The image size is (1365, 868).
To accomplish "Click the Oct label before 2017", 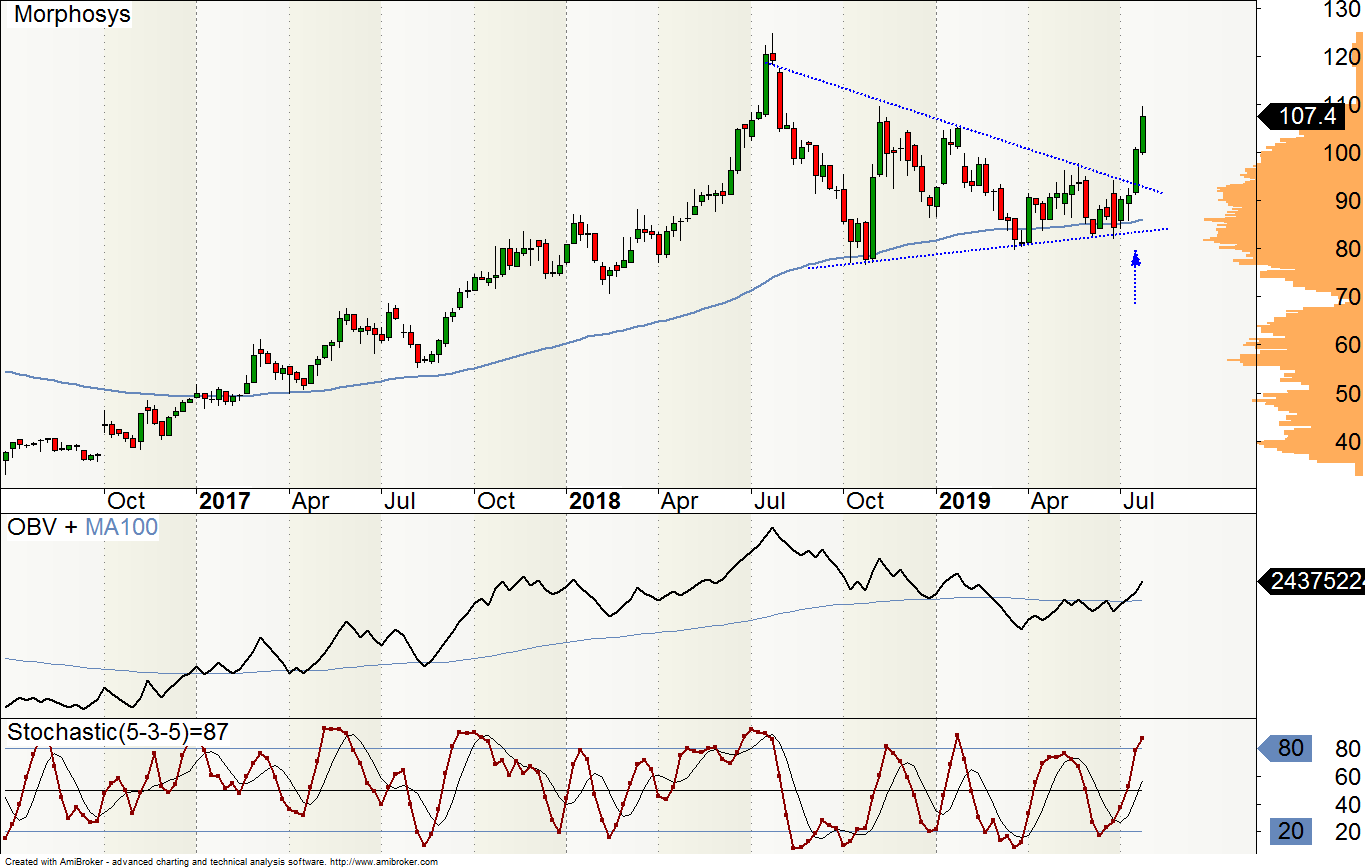I will click(126, 501).
